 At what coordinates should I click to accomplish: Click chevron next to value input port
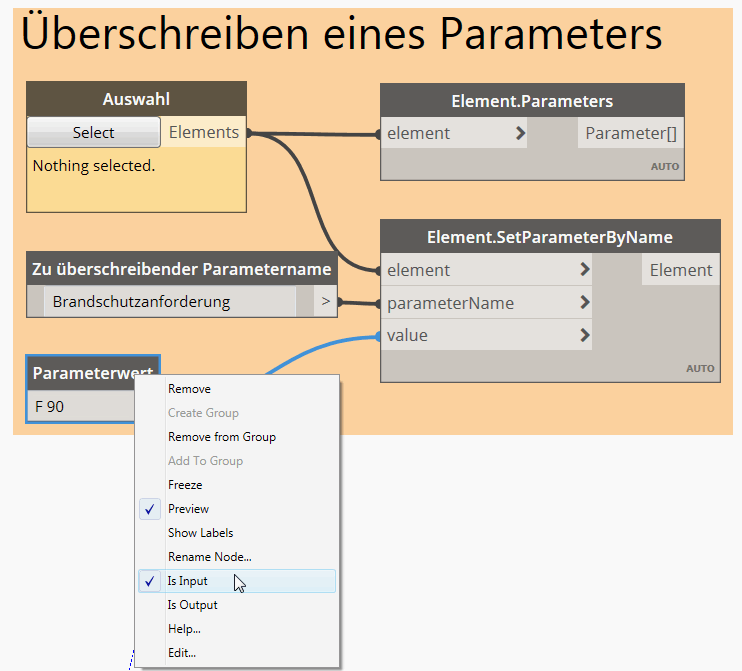point(584,335)
